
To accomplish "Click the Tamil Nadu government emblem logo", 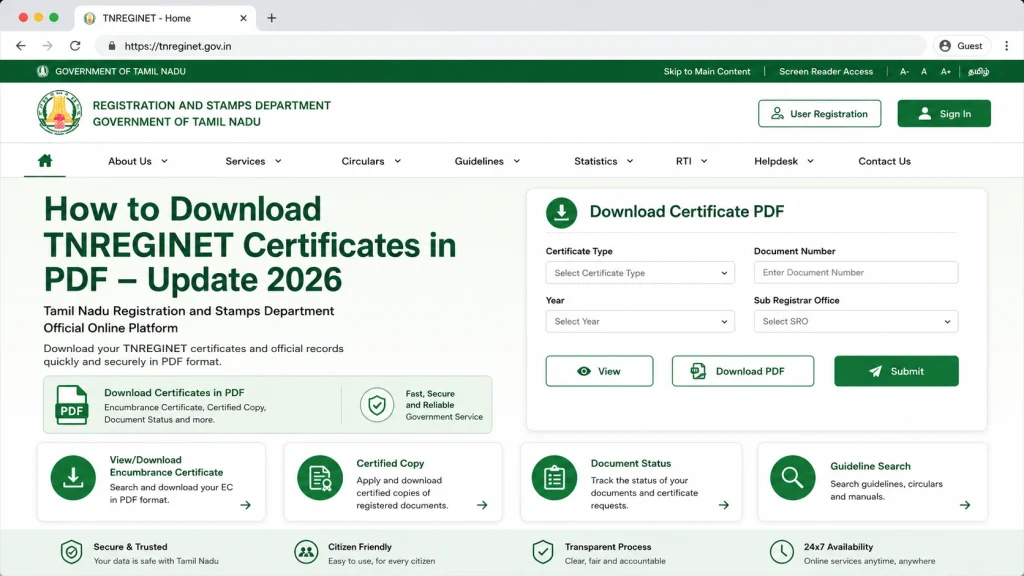I will point(59,112).
